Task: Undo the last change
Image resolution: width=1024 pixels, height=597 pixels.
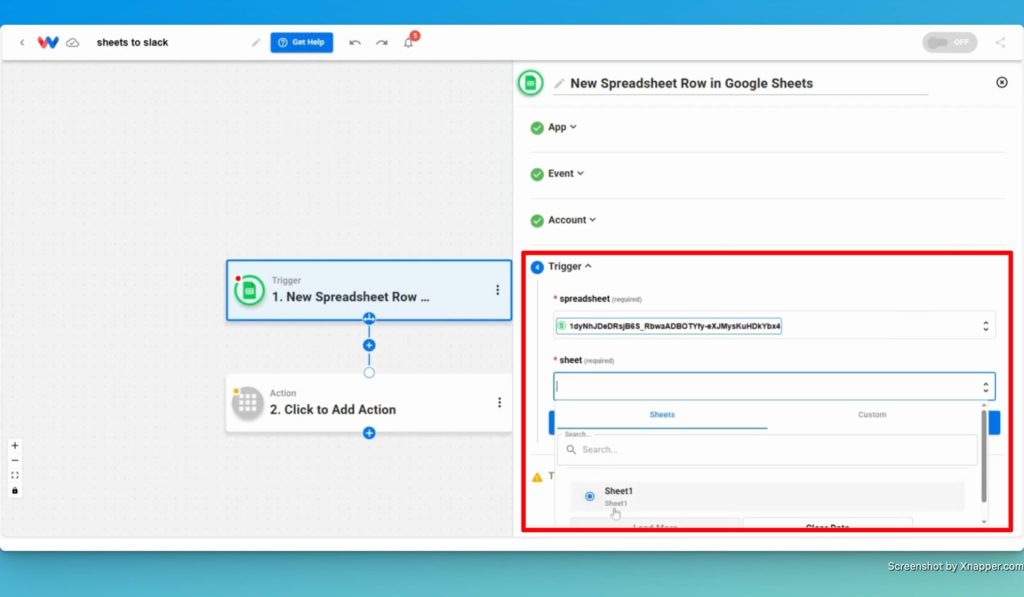Action: [x=355, y=42]
